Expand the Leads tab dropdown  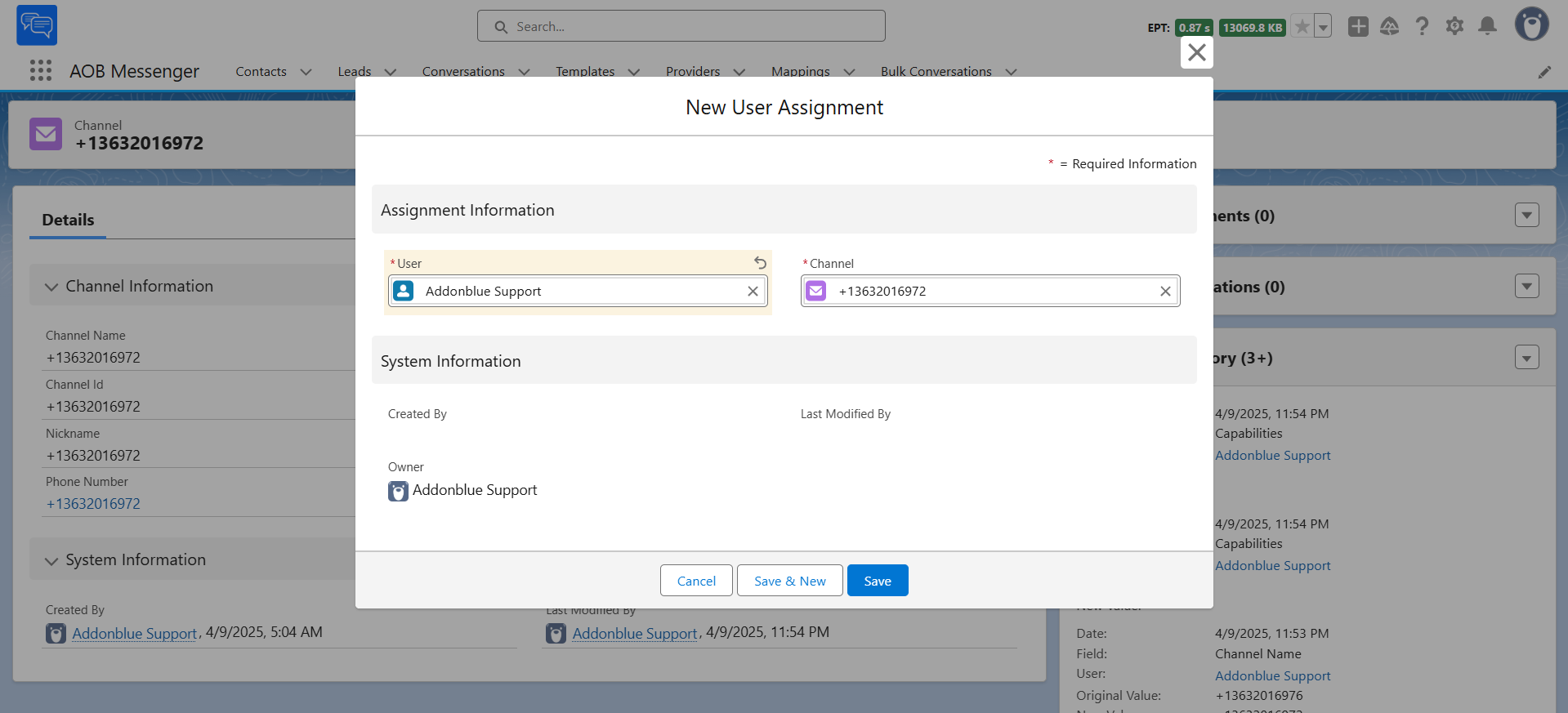point(390,72)
